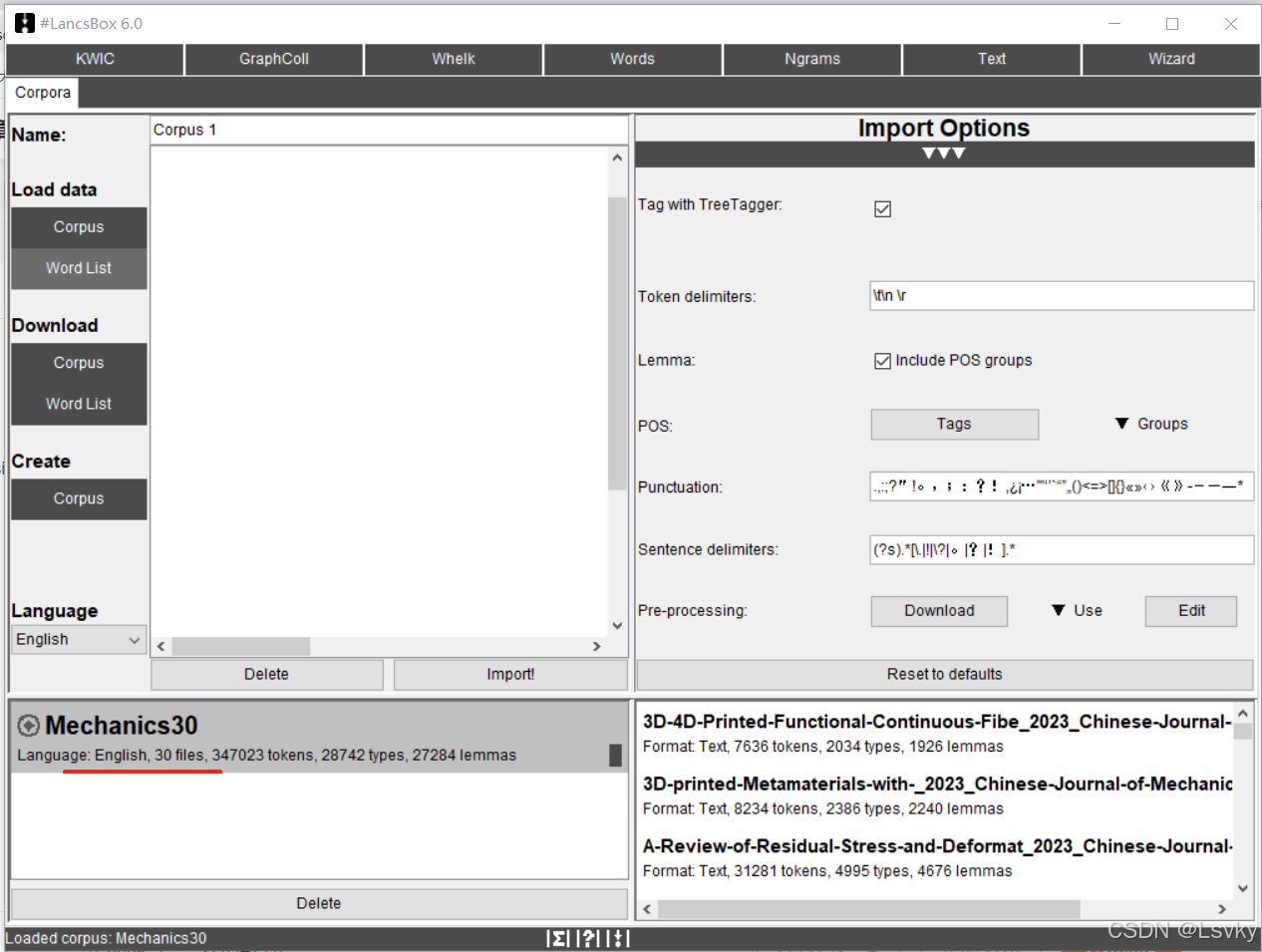
Task: Click the Token delimiters input field
Action: (x=1062, y=295)
